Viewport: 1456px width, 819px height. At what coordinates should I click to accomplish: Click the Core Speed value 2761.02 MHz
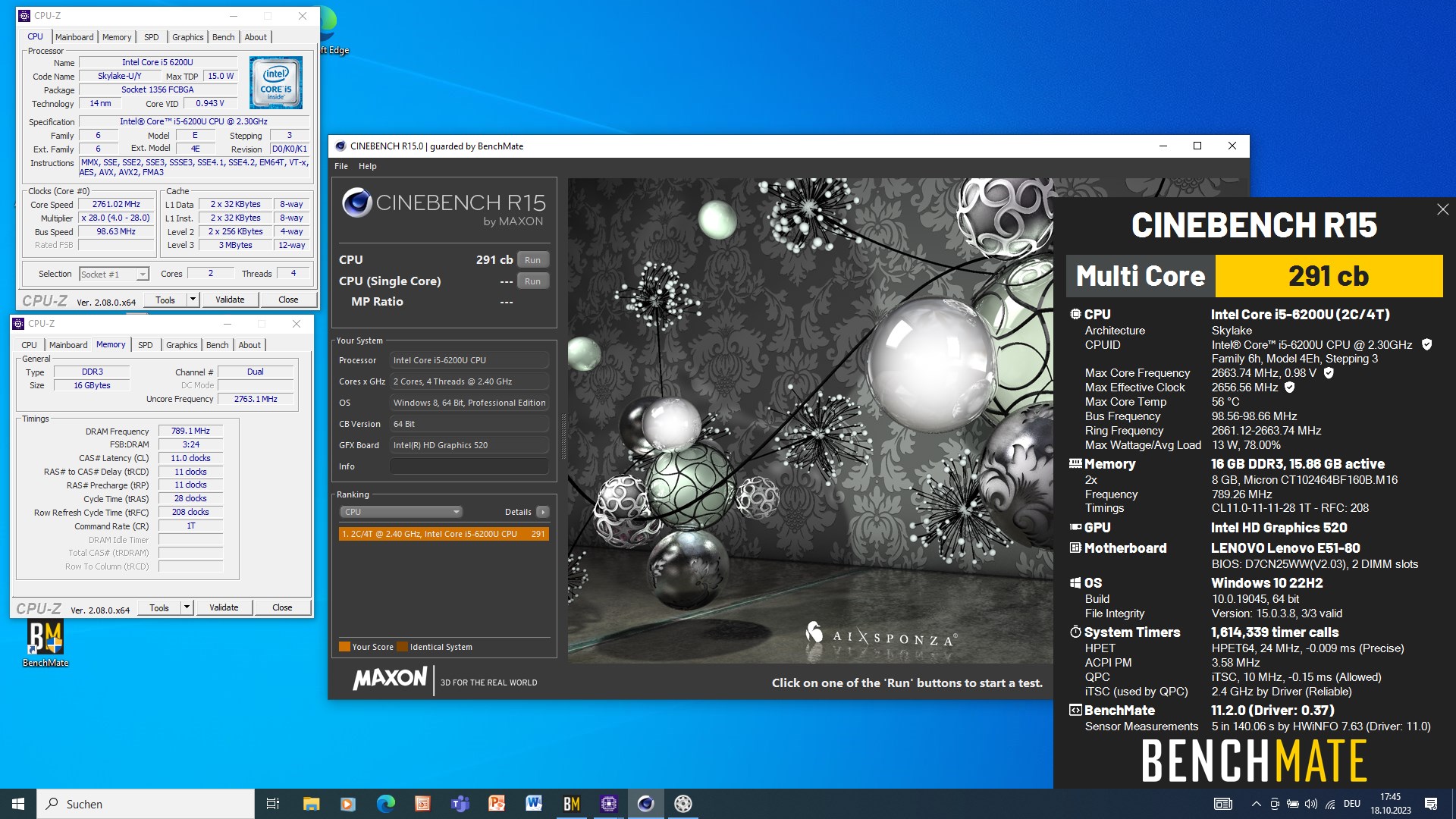[x=116, y=205]
